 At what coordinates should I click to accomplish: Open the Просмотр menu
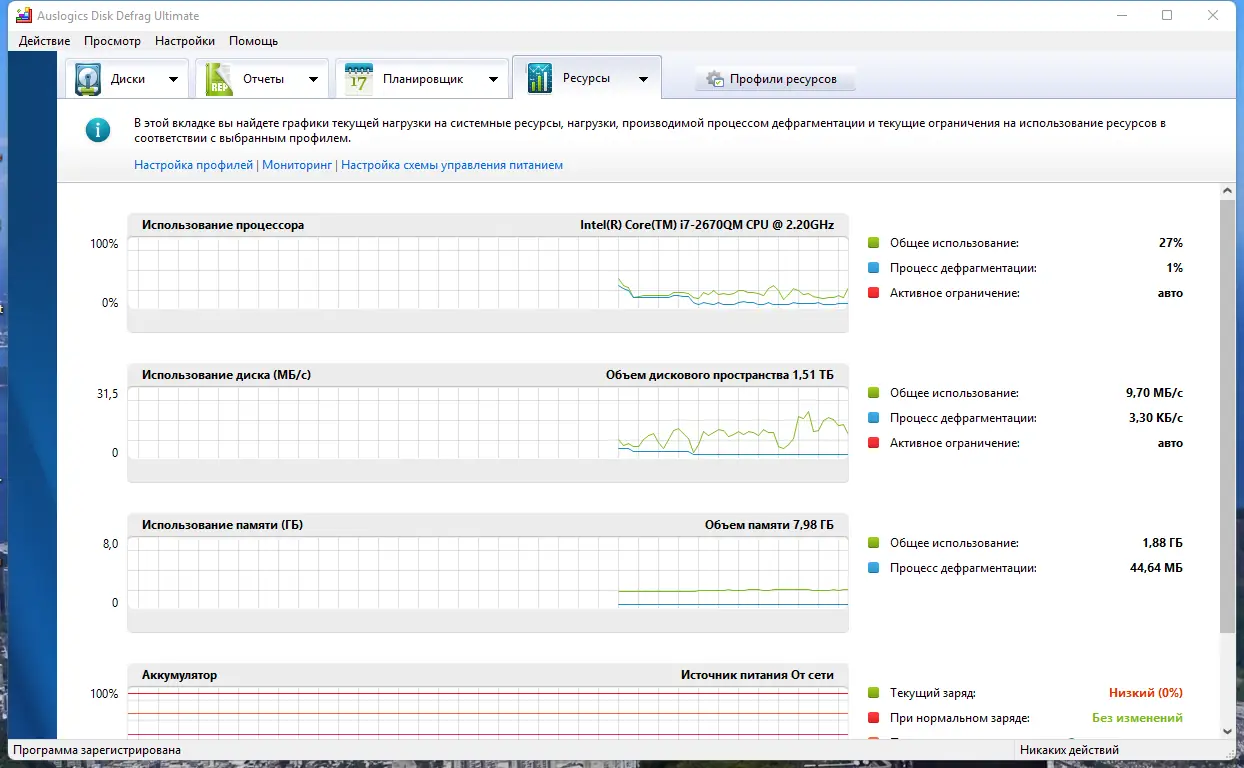coord(112,41)
